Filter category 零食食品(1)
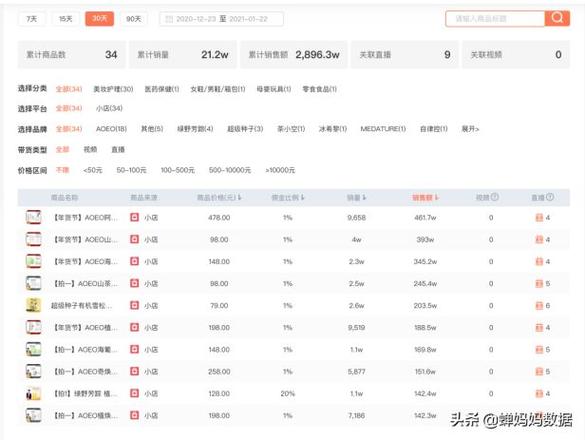This screenshot has height=440, width=585. tap(319, 89)
